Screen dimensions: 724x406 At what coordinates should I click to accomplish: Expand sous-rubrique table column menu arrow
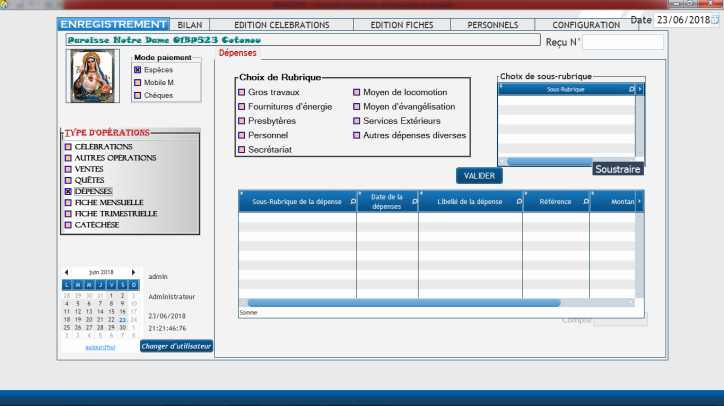click(x=640, y=89)
